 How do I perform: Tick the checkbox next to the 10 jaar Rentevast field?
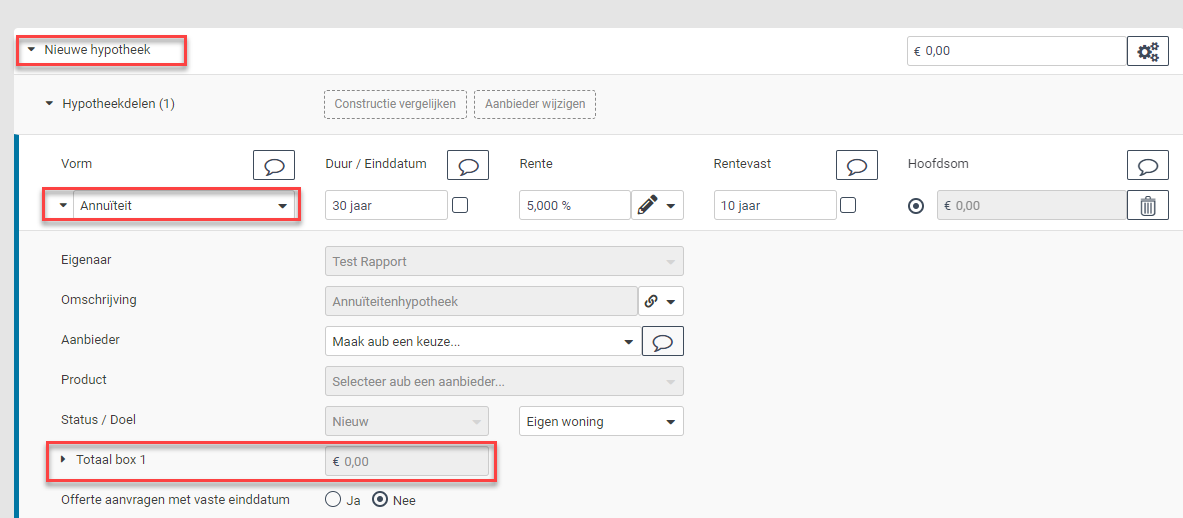click(x=848, y=205)
